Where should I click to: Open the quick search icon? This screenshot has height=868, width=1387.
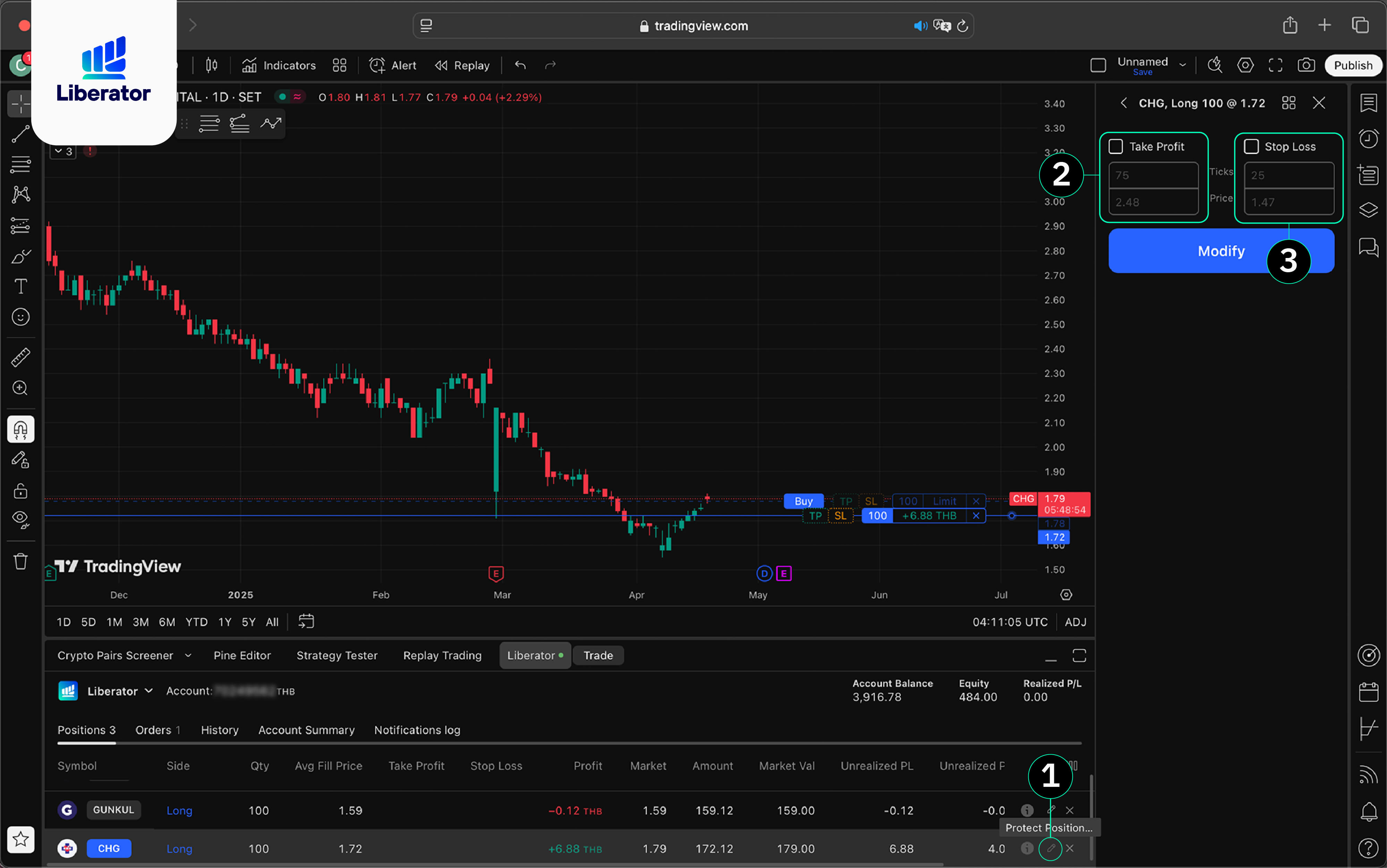1215,65
